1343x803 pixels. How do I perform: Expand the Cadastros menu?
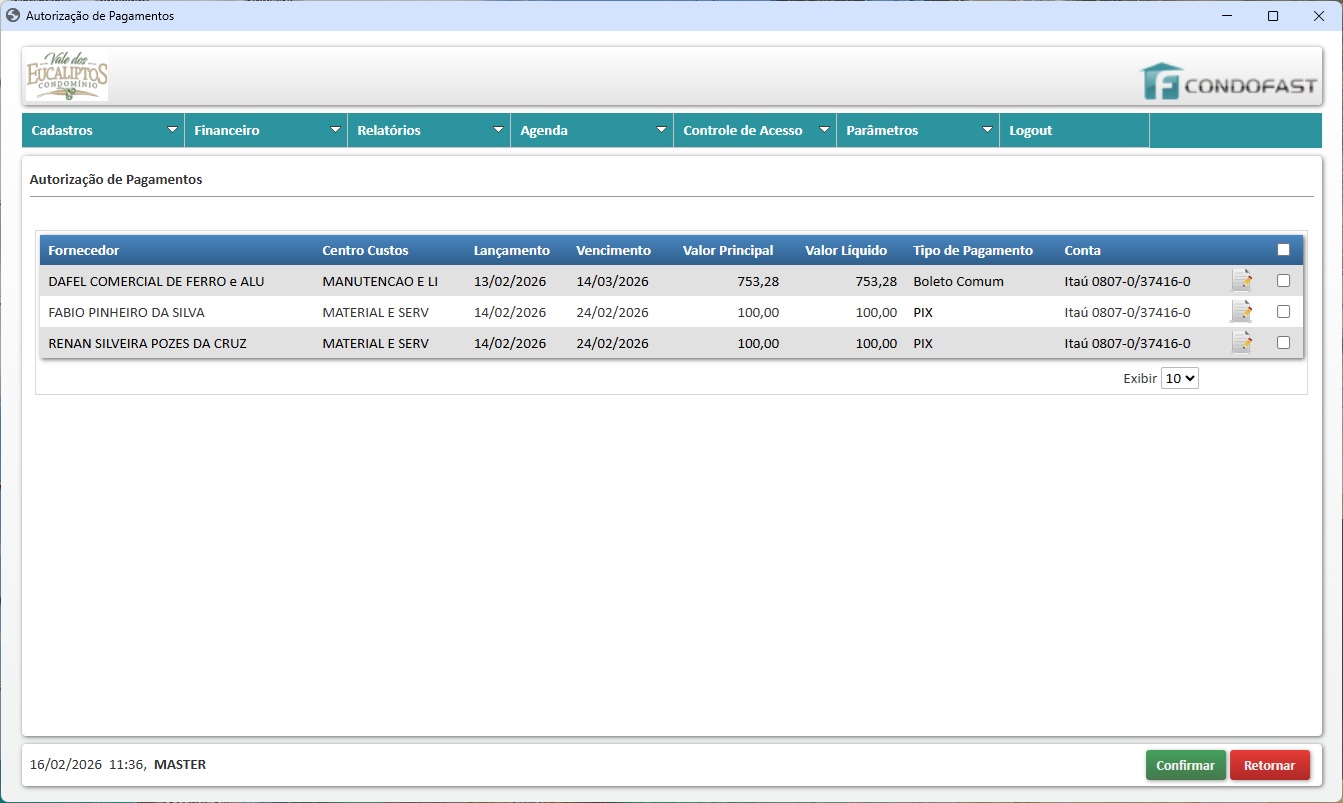click(x=103, y=130)
